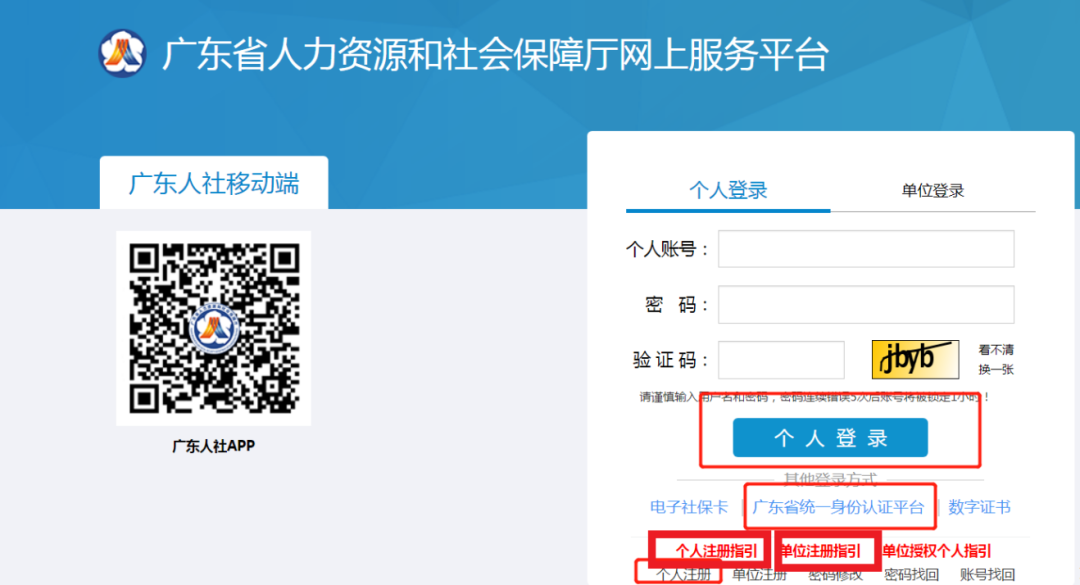The image size is (1080, 585).
Task: Switch to the 单位登录 tab
Action: [x=932, y=190]
